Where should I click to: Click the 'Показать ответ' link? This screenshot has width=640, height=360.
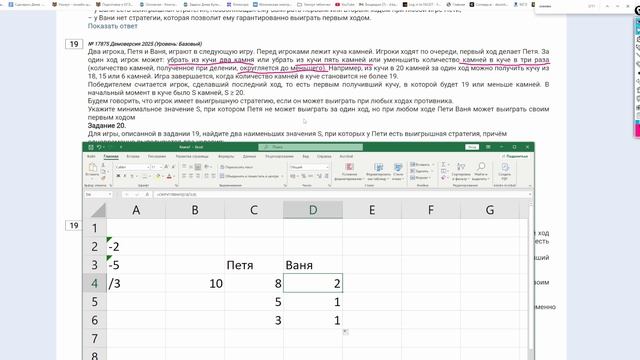point(113,26)
